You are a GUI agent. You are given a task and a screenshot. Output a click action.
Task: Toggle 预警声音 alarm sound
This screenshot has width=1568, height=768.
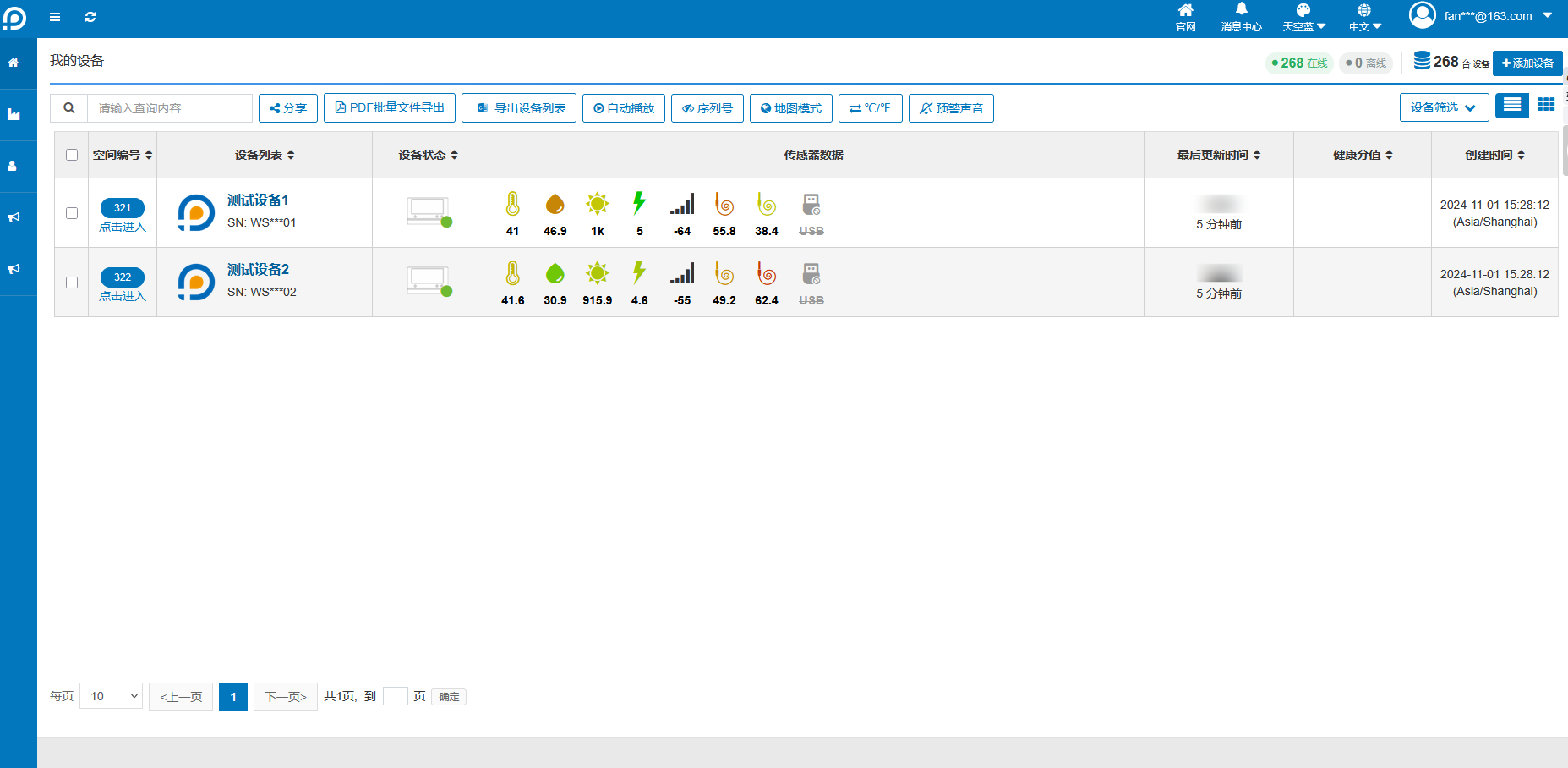(951, 108)
